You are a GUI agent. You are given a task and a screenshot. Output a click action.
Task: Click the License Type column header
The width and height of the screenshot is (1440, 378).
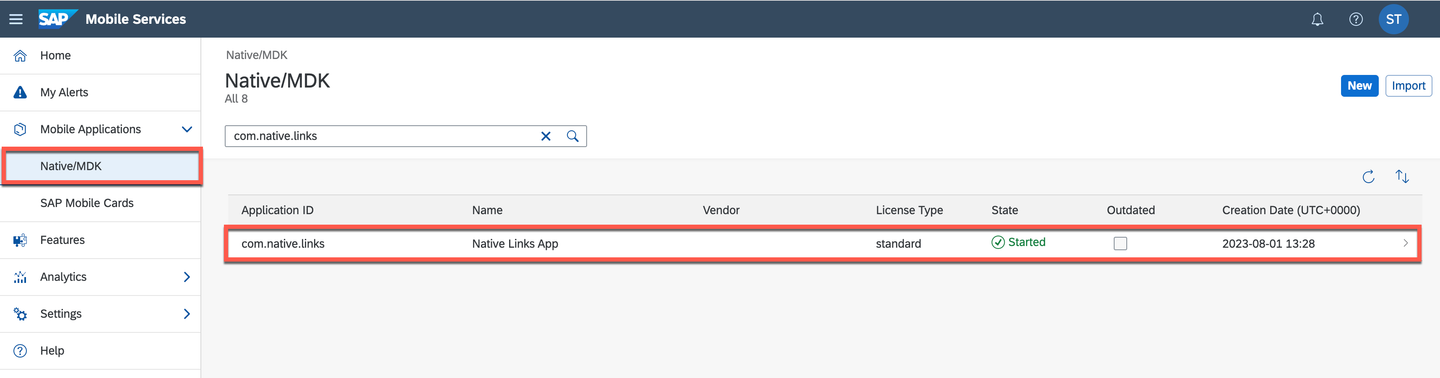pos(909,210)
